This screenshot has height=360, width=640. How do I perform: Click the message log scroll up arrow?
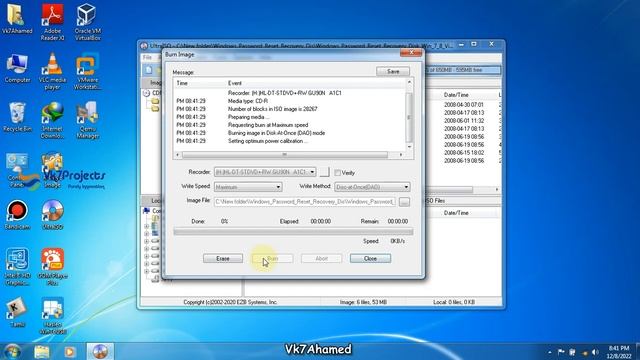(409, 82)
